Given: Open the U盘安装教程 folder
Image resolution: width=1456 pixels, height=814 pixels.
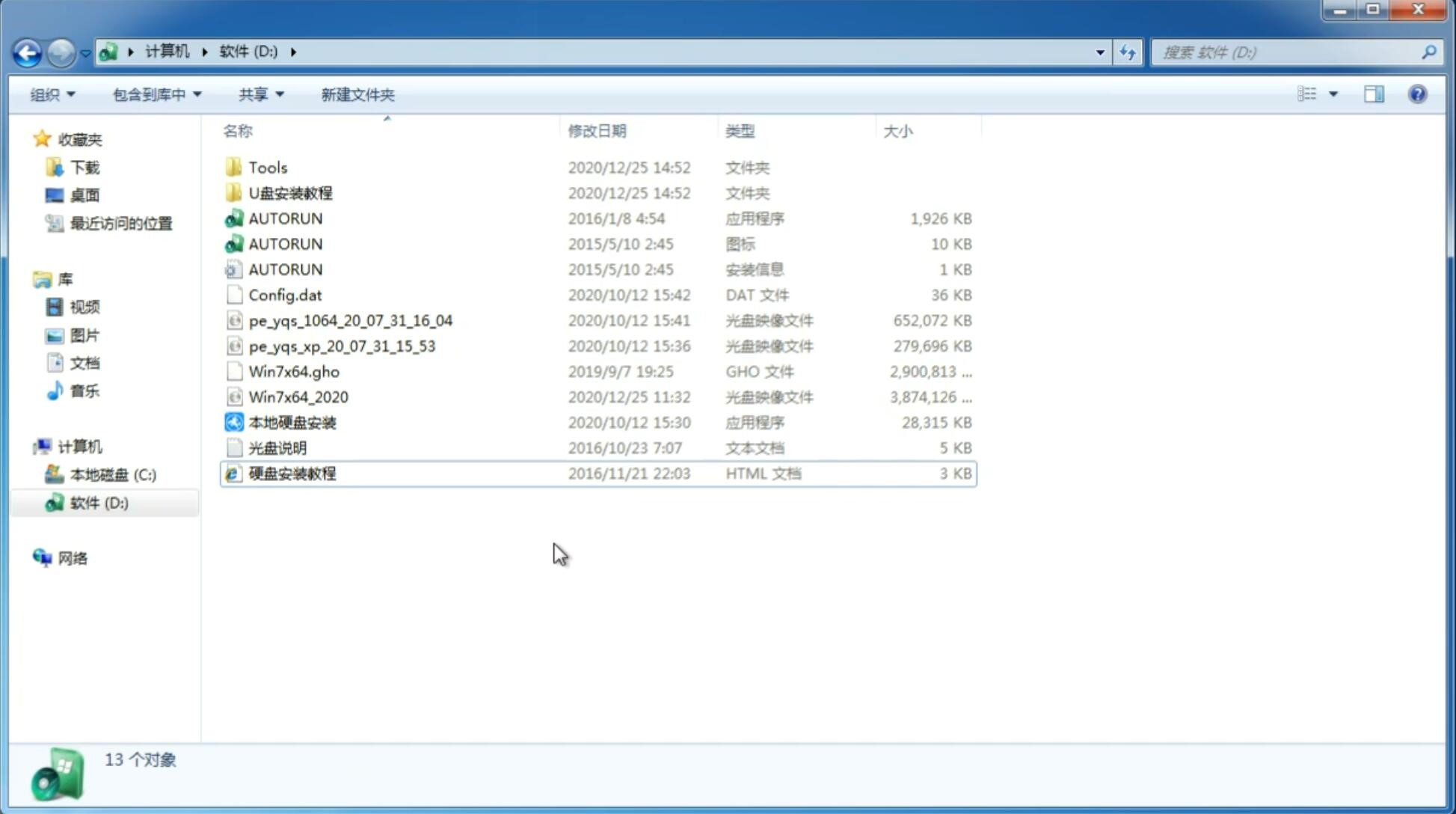Looking at the screenshot, I should click(x=290, y=192).
